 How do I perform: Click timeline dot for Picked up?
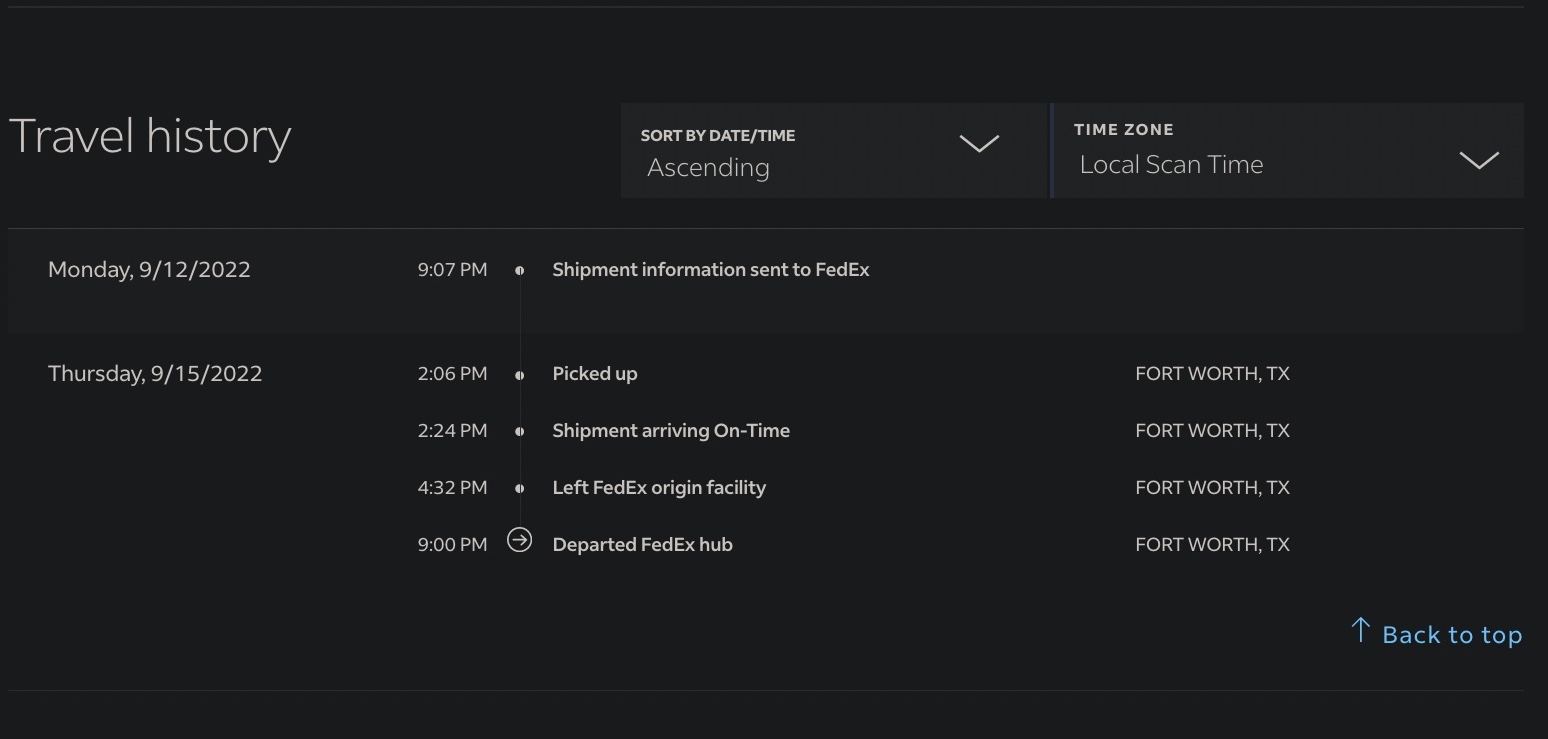point(519,375)
